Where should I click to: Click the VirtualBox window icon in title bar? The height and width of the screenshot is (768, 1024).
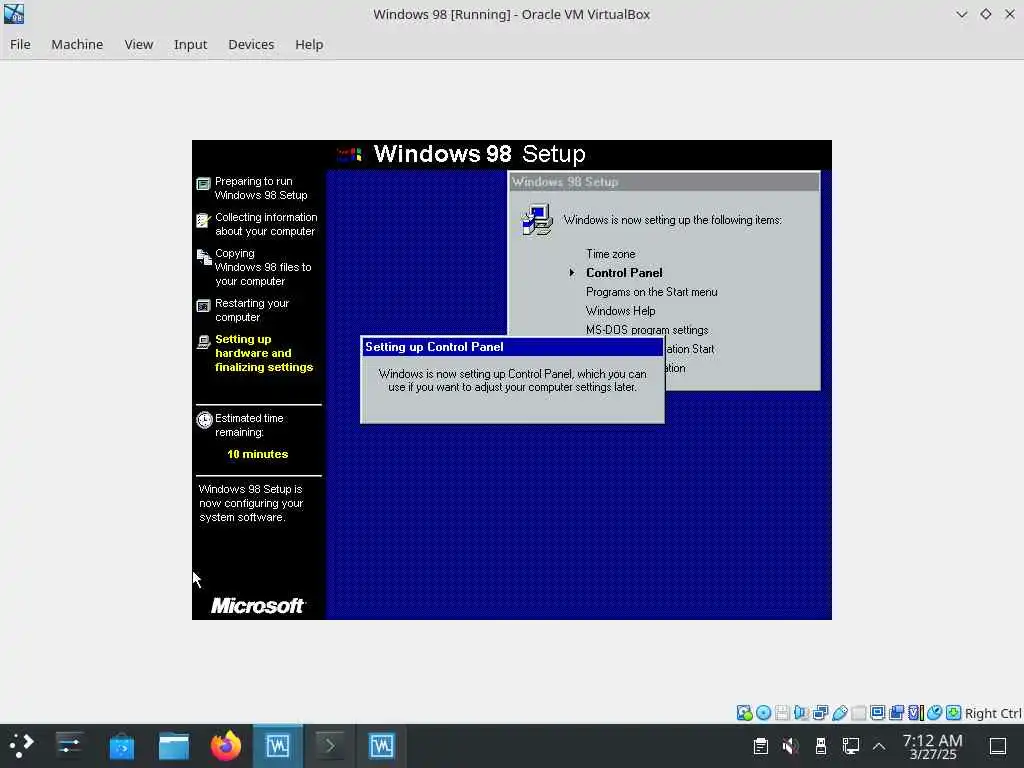point(14,14)
